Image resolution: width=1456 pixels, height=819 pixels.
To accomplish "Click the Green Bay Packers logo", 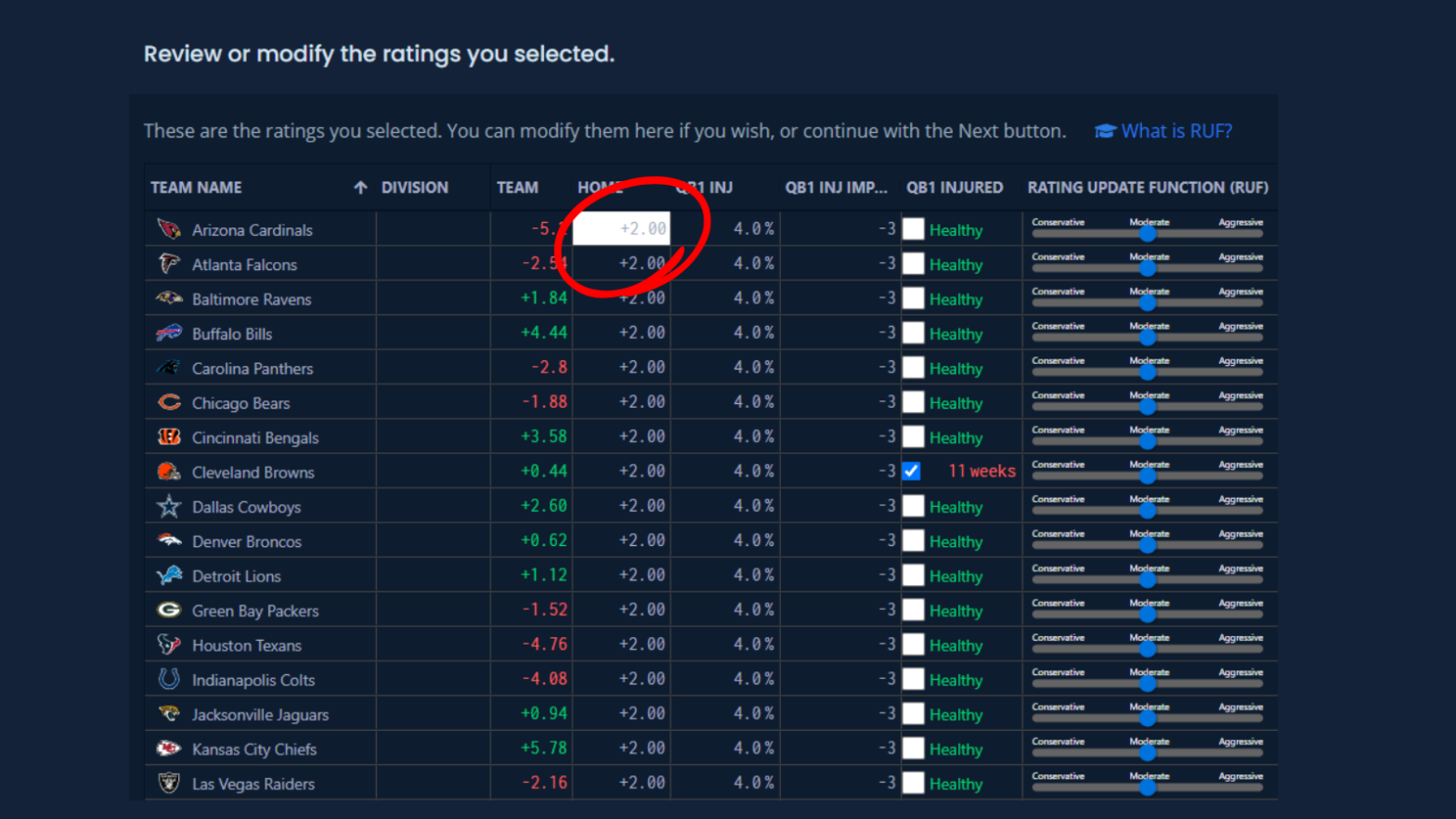I will coord(169,610).
